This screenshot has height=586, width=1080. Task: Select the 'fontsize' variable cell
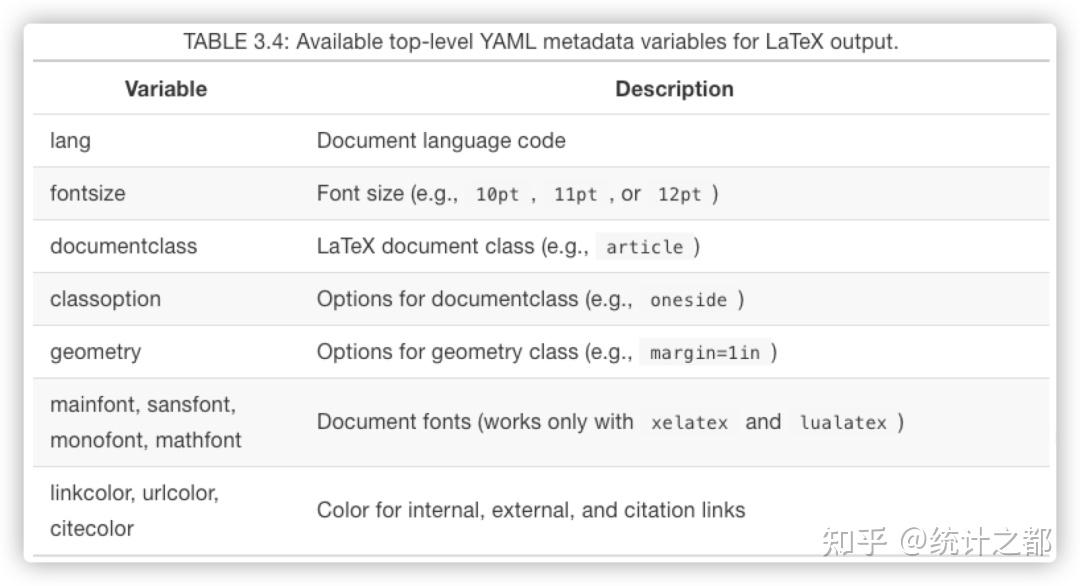88,194
